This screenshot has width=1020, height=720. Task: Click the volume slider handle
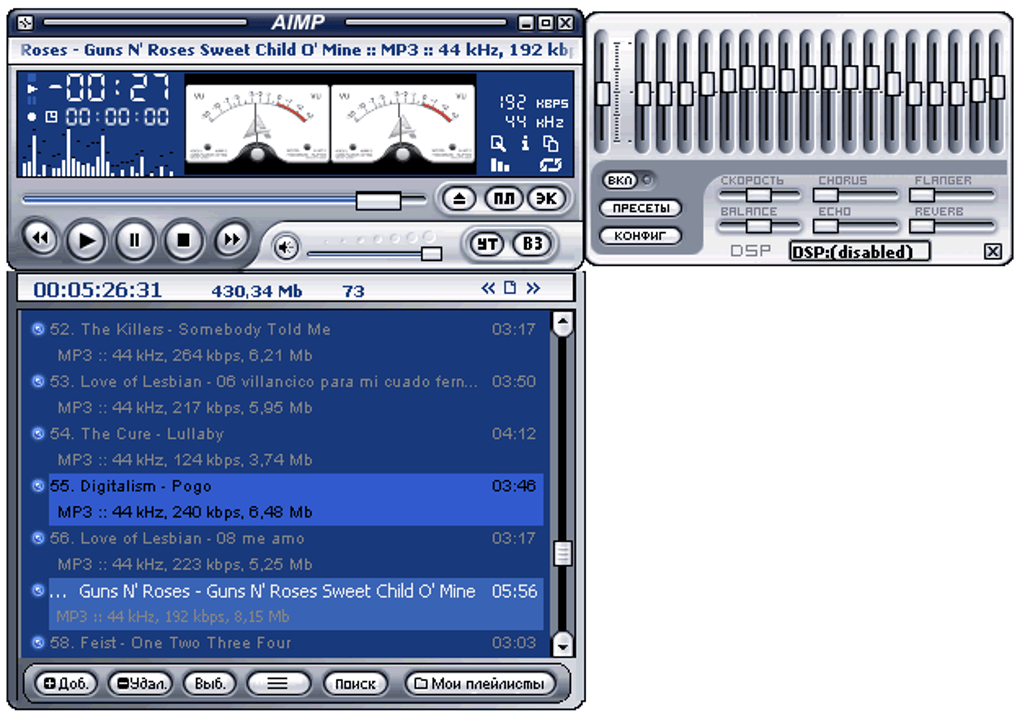click(431, 253)
